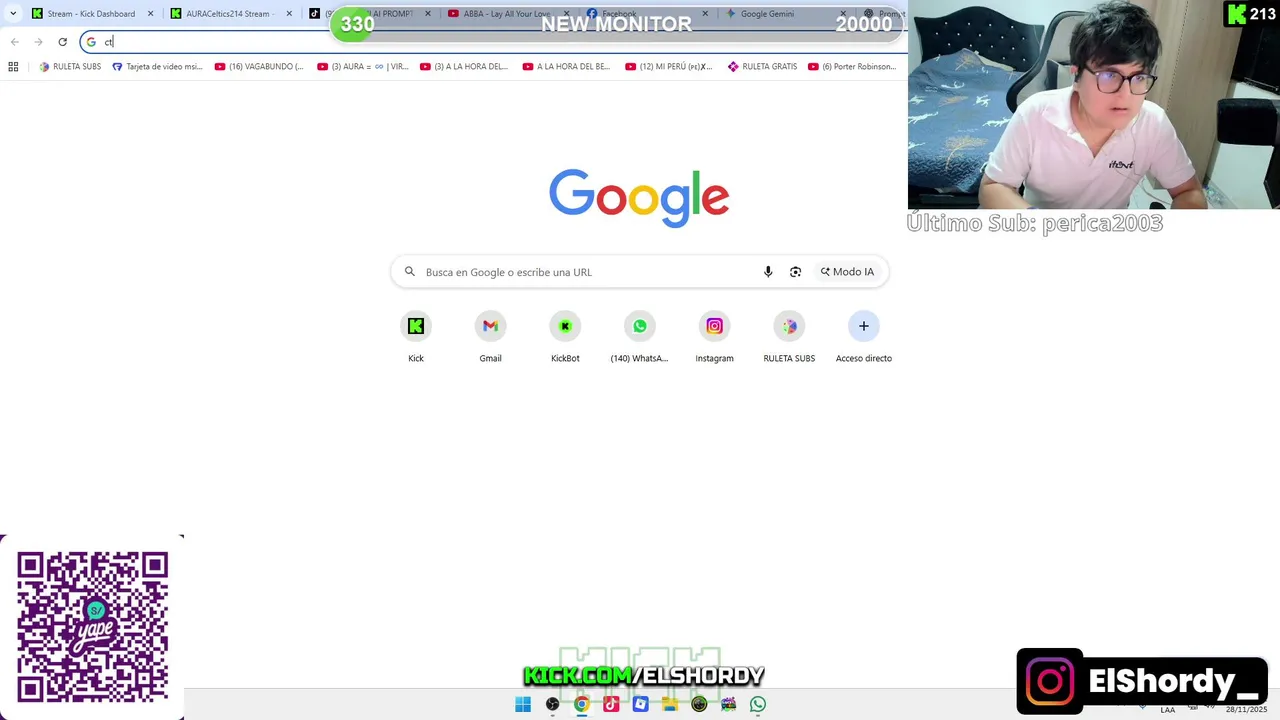Open WhatsApp from the taskbar
Viewport: 1280px width, 720px height.
click(758, 704)
